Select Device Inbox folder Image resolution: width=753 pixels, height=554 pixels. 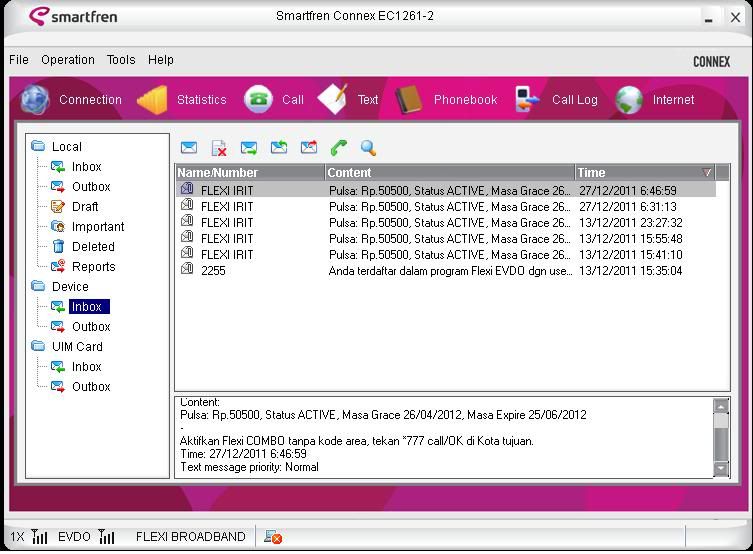click(x=89, y=306)
